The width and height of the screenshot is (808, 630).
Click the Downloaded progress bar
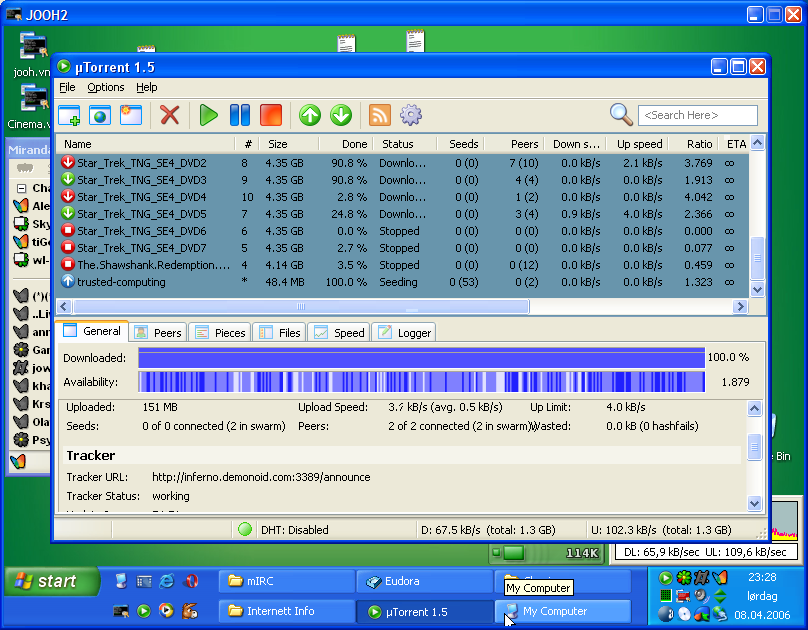pyautogui.click(x=422, y=358)
